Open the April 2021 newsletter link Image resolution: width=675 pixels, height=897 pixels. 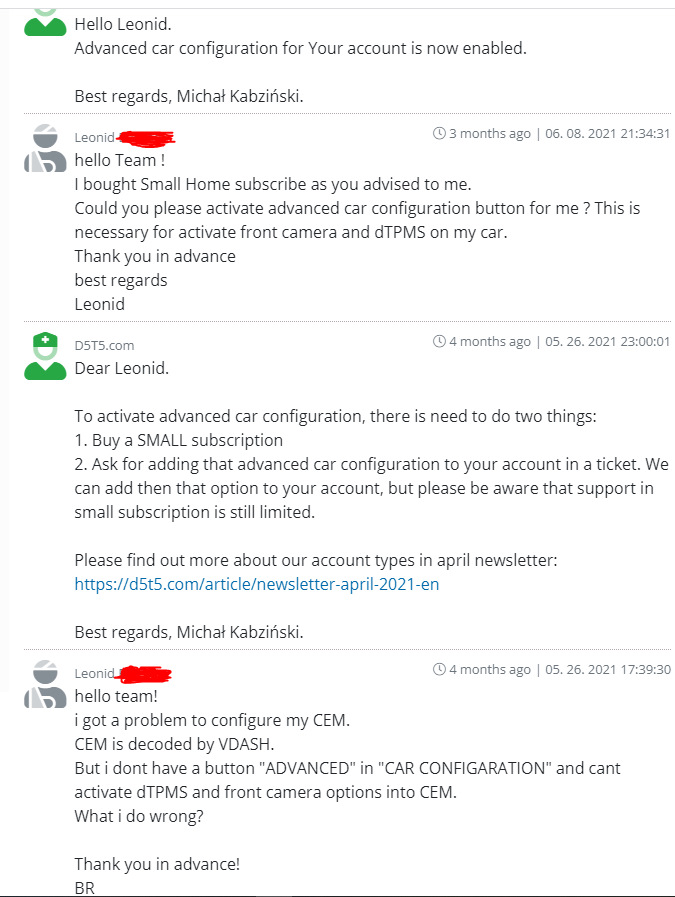[257, 584]
